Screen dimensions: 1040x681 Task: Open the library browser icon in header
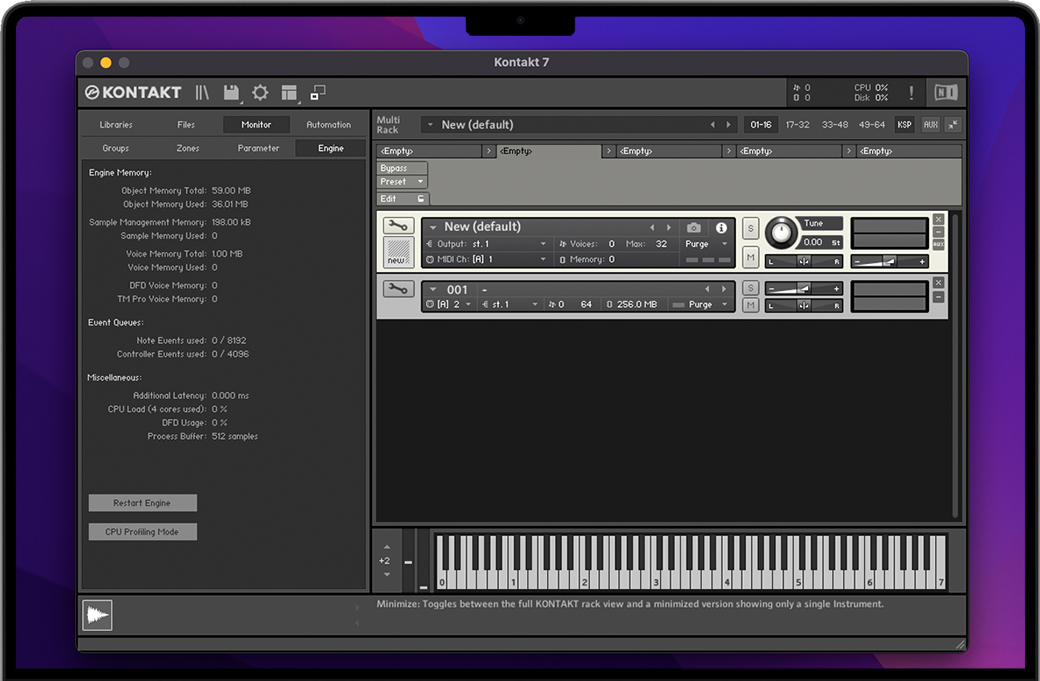(x=202, y=93)
